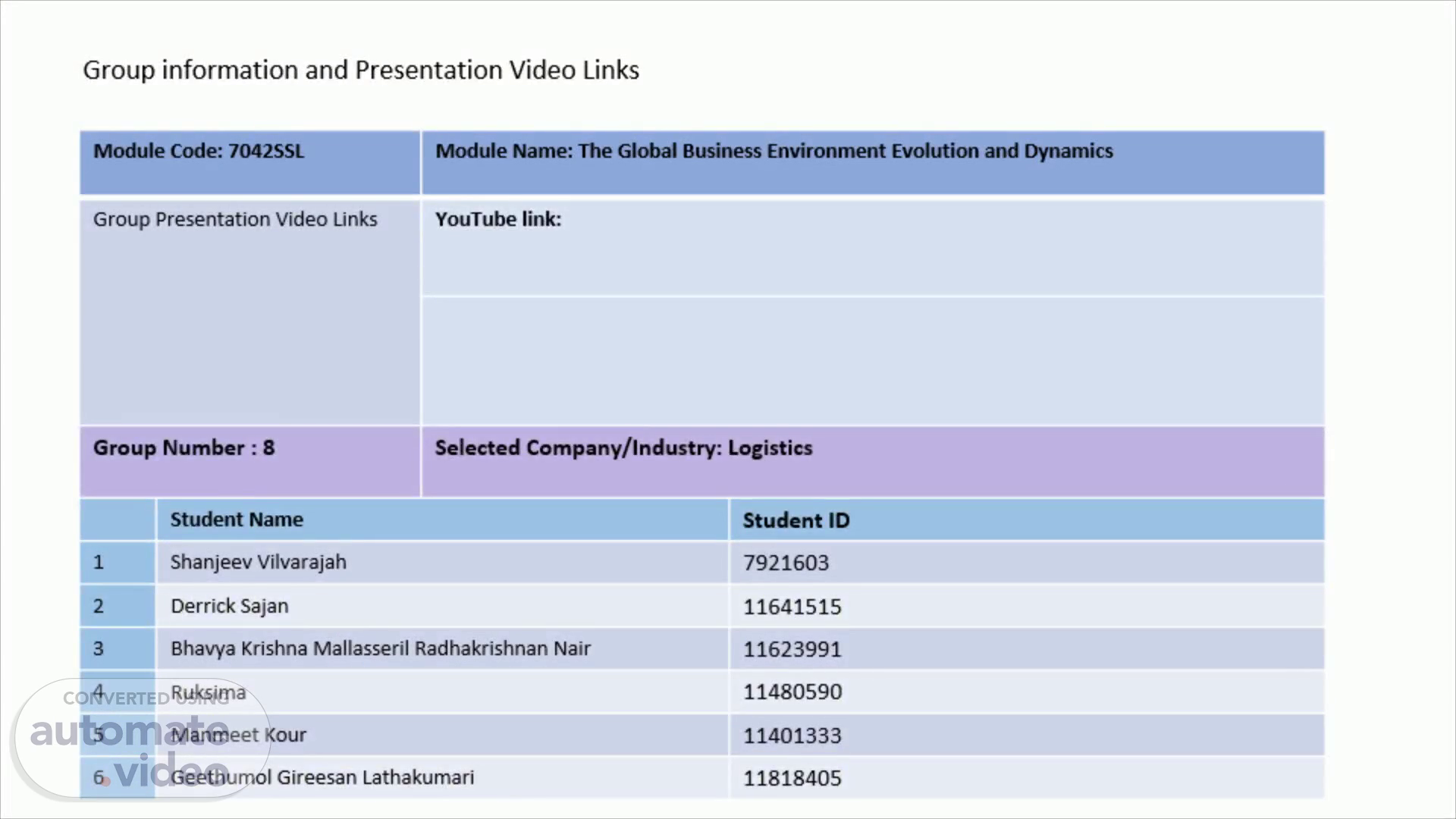Click the Student Name column header
This screenshot has width=1456, height=819.
237,519
